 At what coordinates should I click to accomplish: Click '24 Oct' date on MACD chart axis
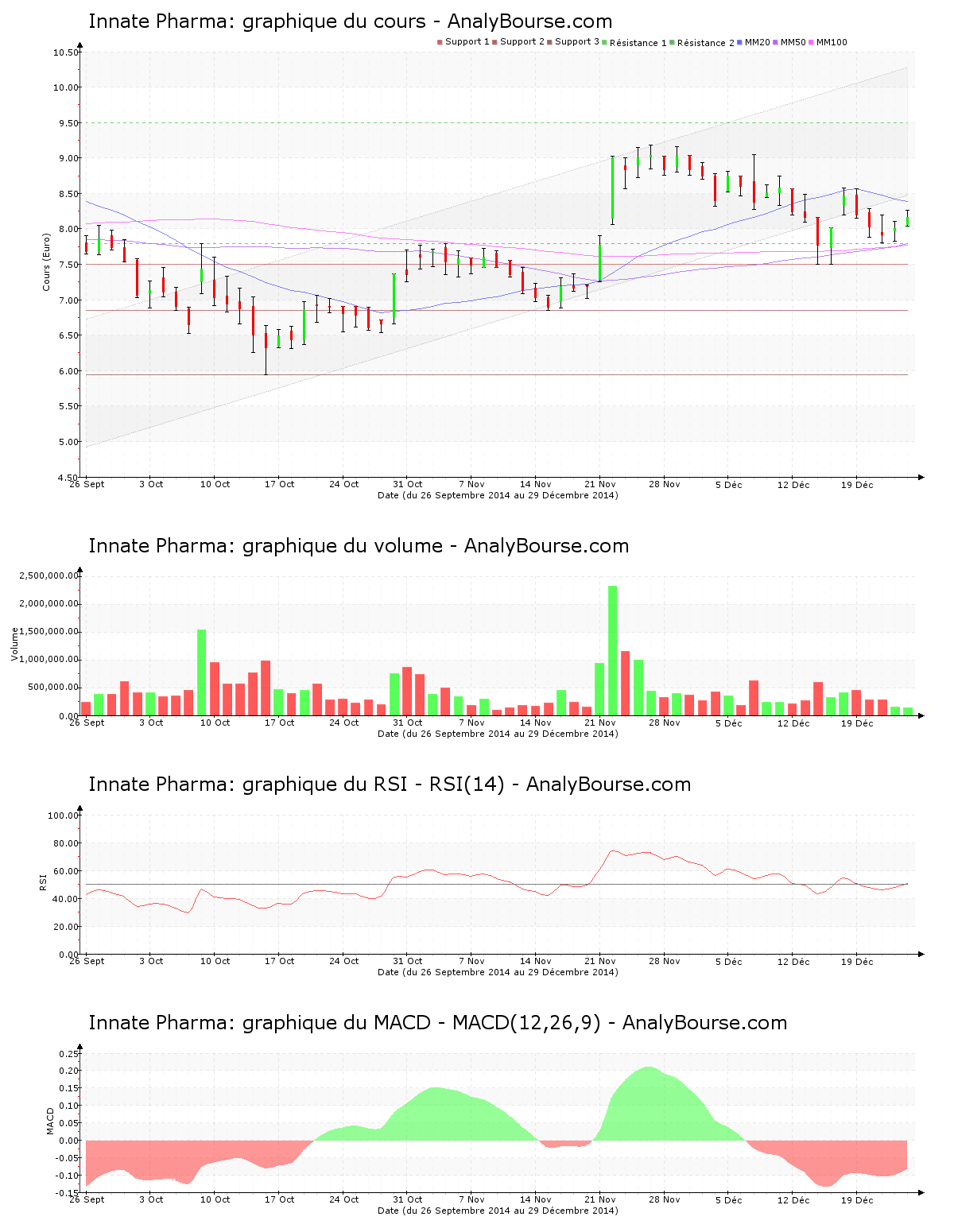343,1199
